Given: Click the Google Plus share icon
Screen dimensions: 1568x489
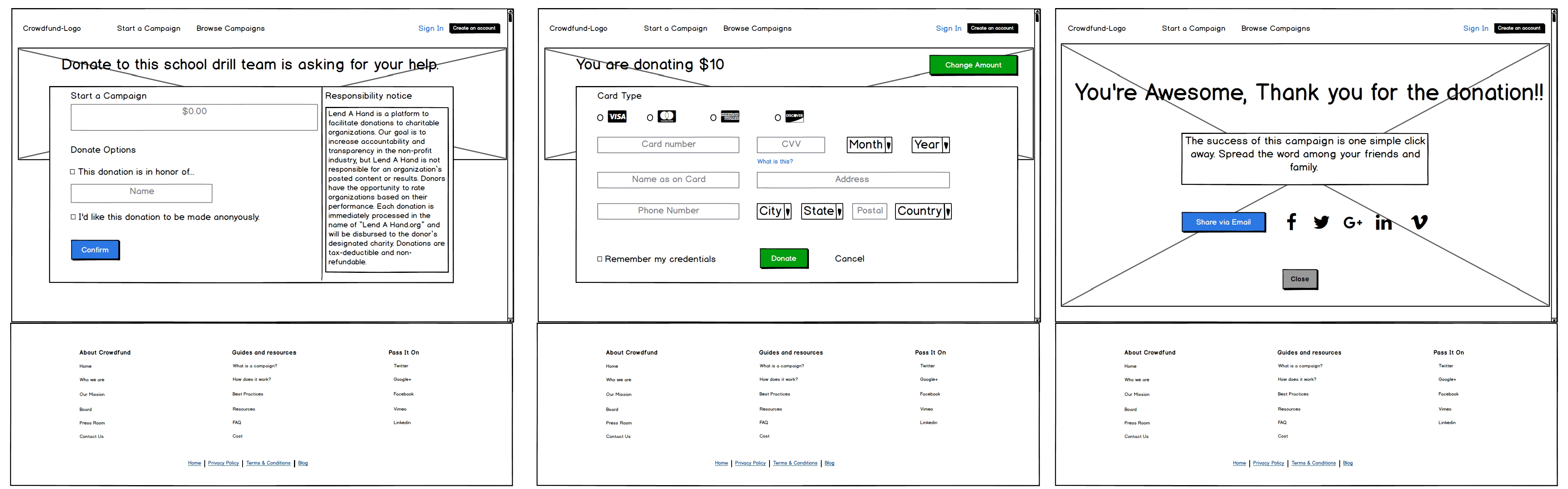Looking at the screenshot, I should (x=1352, y=223).
